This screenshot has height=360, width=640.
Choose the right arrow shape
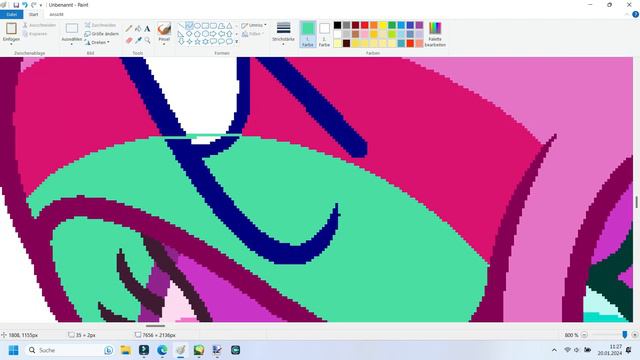click(213, 33)
